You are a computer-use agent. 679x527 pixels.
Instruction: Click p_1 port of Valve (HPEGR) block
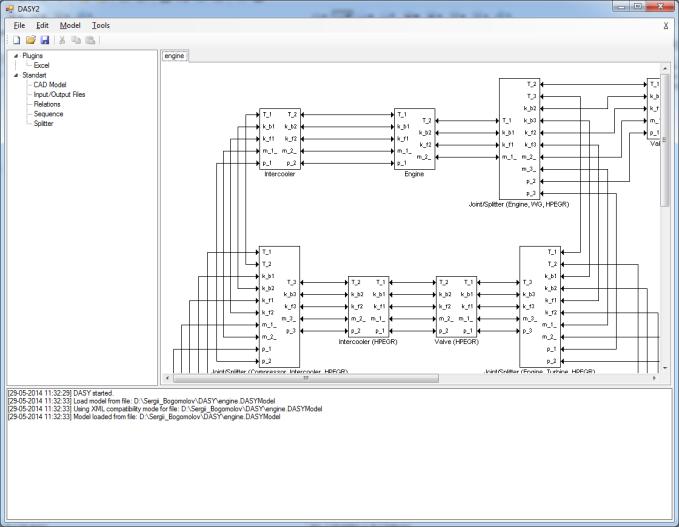pyautogui.click(x=468, y=331)
